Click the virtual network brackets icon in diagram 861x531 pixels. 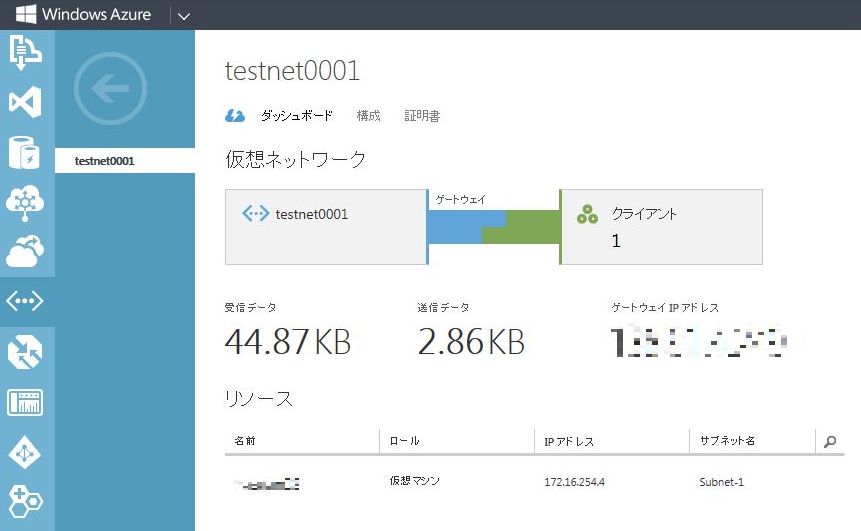pos(256,213)
